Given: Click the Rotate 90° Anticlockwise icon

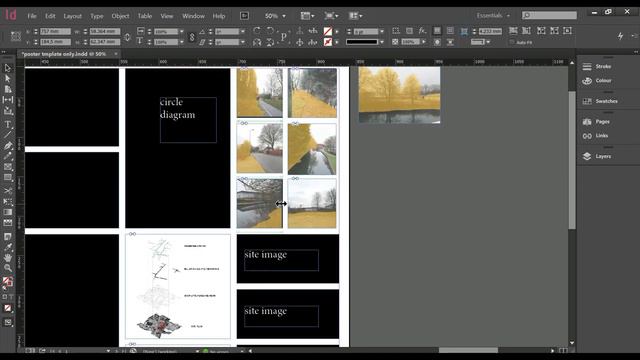Looking at the screenshot, I should (x=270, y=31).
